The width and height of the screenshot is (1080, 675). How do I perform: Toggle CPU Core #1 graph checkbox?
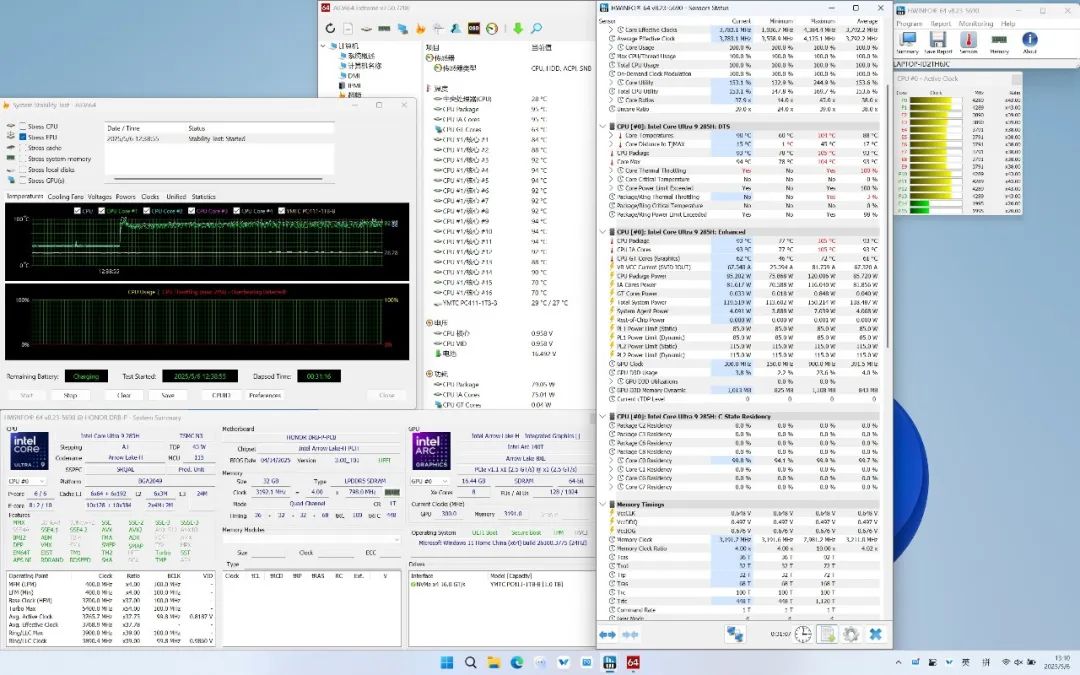pyautogui.click(x=102, y=211)
